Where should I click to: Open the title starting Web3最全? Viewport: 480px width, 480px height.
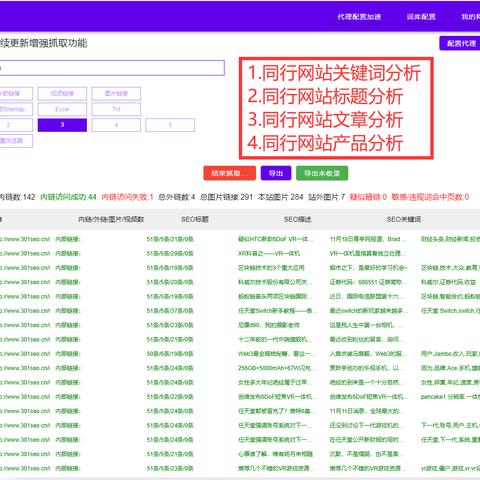[x=275, y=354]
